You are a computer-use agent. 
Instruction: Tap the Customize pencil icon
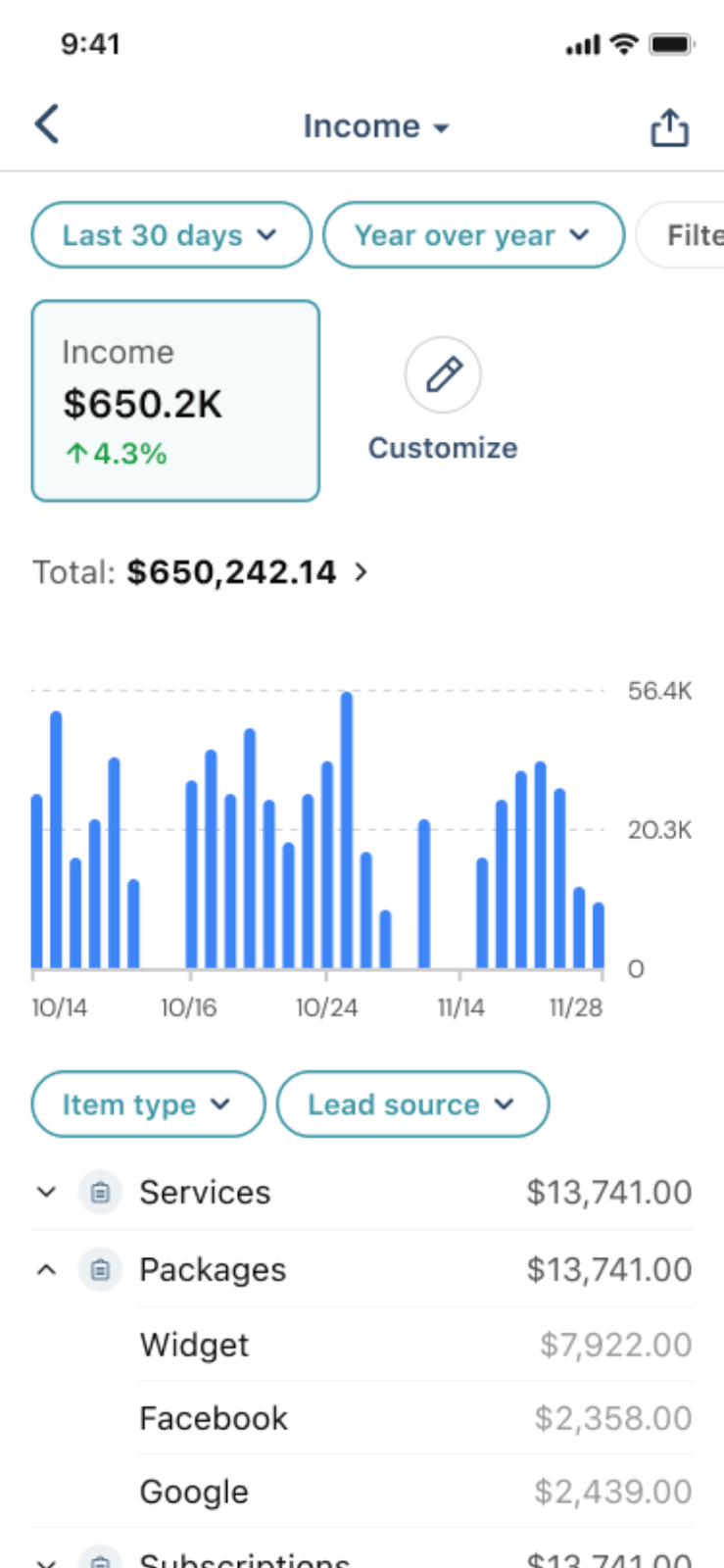[442, 374]
